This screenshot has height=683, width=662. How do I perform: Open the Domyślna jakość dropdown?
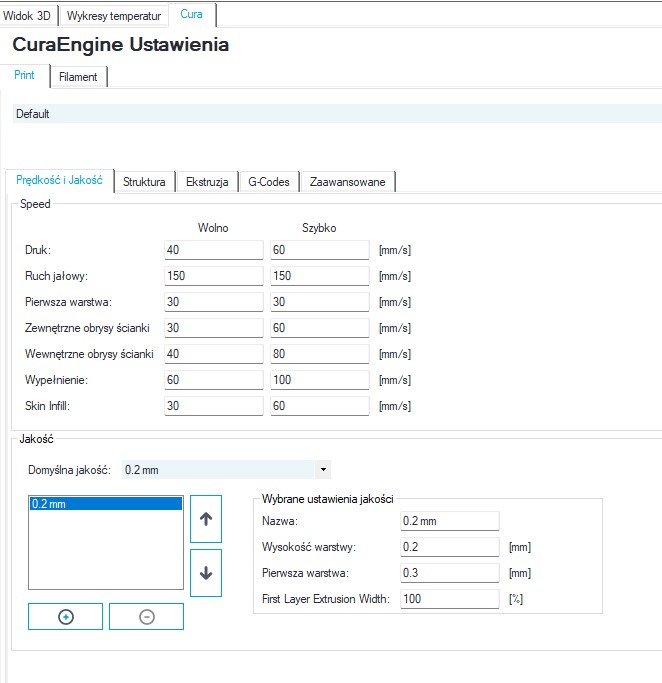(226, 470)
